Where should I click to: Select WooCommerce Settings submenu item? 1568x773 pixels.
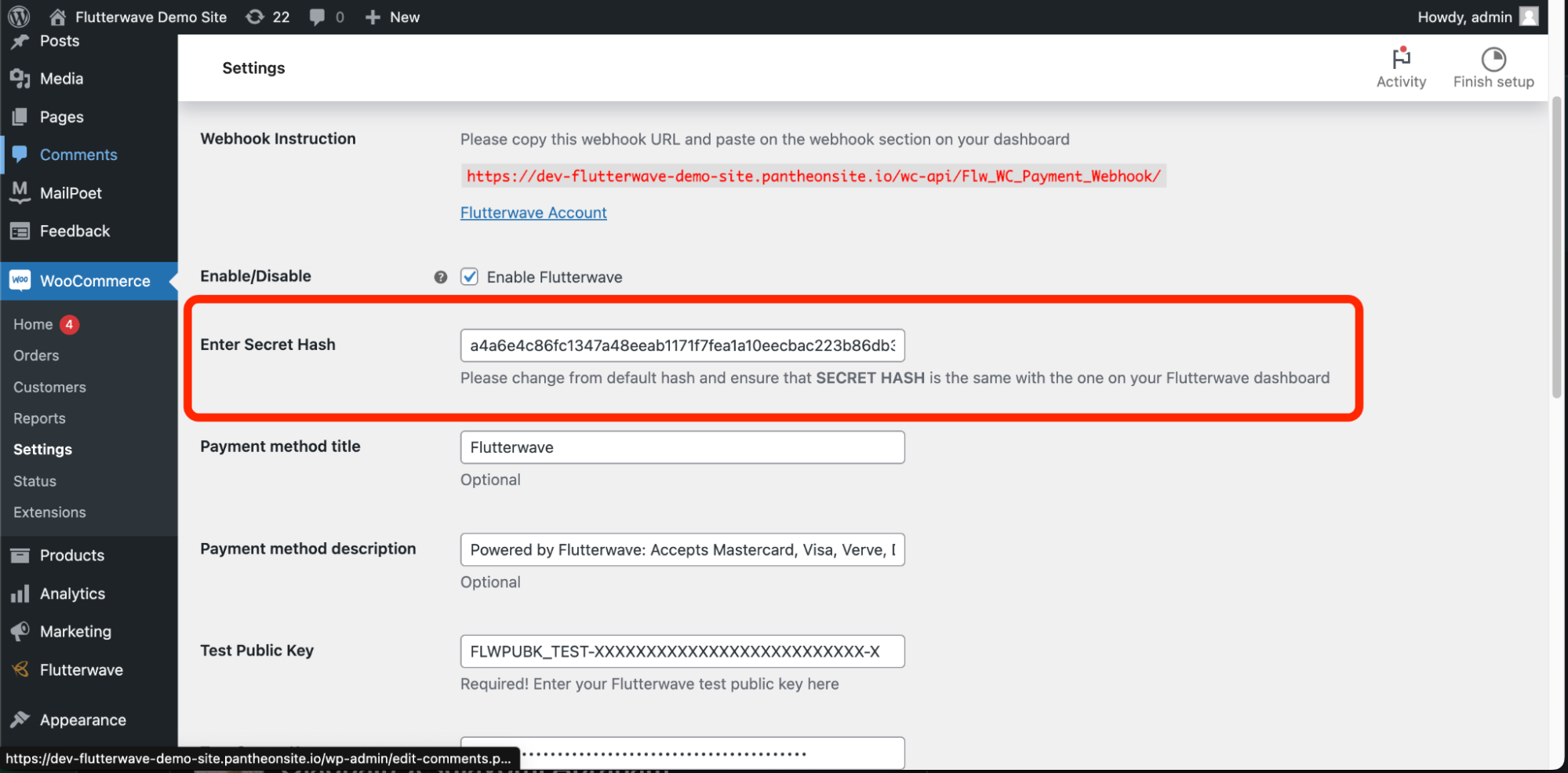click(42, 450)
